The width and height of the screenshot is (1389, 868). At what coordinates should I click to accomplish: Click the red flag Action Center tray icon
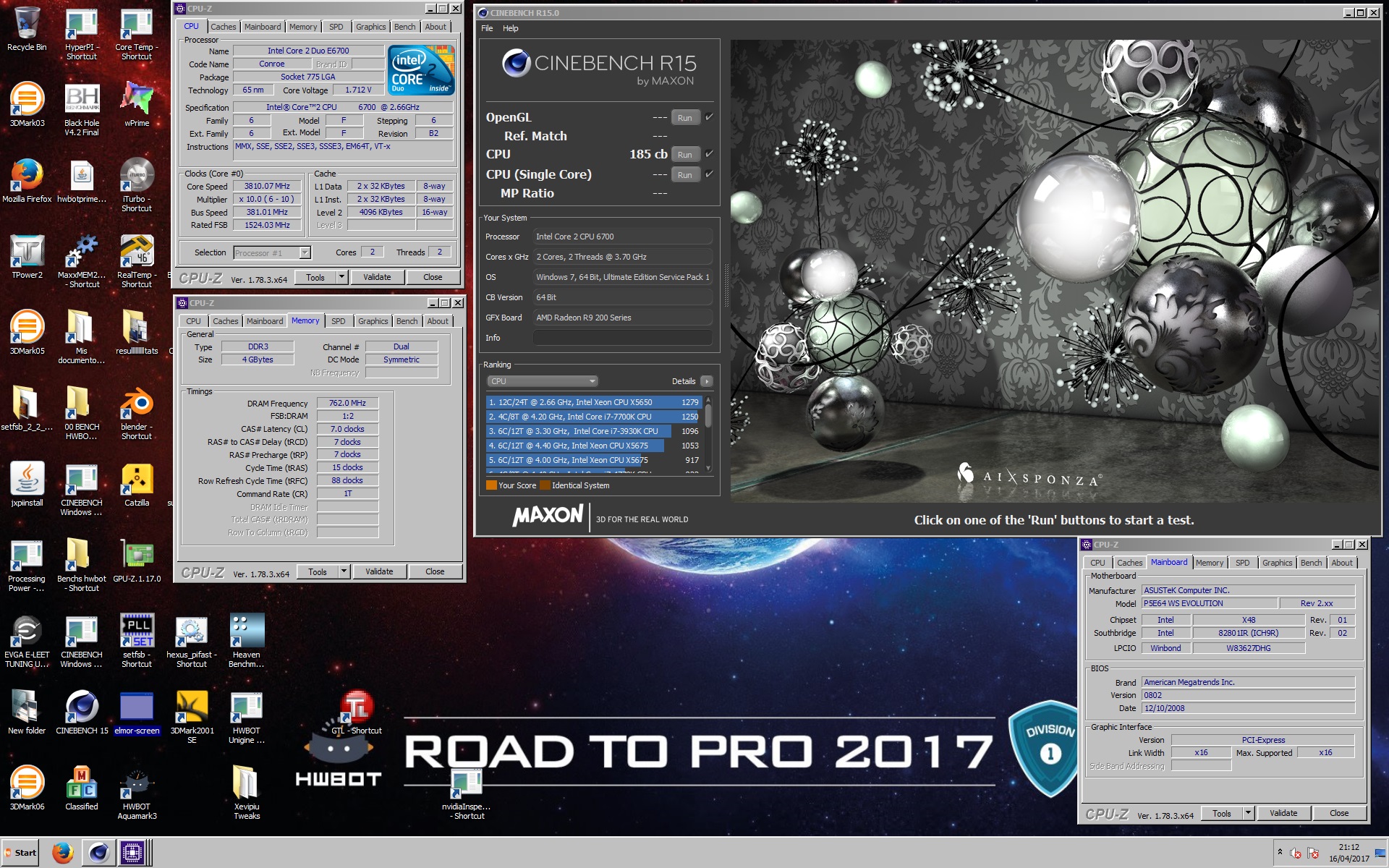[x=1314, y=853]
